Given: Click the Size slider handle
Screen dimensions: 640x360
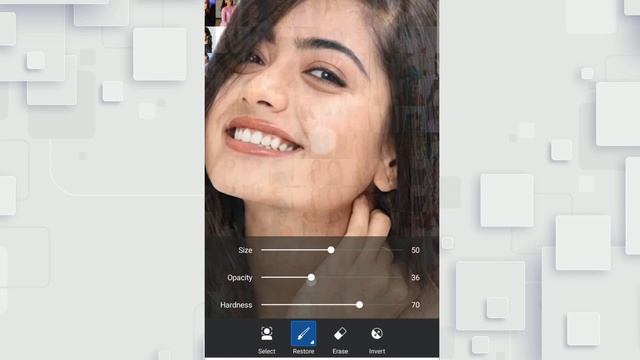Looking at the screenshot, I should tap(331, 250).
